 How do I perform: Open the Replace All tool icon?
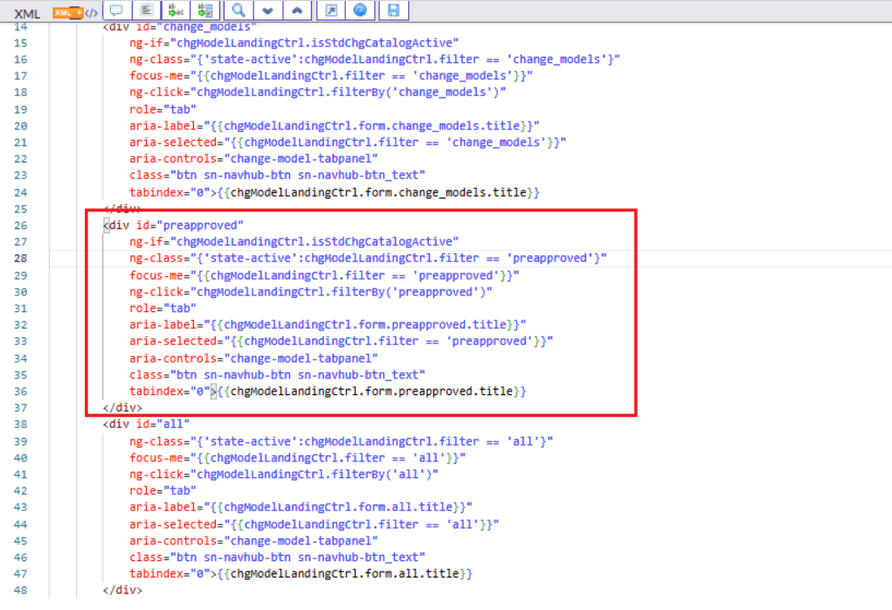(205, 10)
